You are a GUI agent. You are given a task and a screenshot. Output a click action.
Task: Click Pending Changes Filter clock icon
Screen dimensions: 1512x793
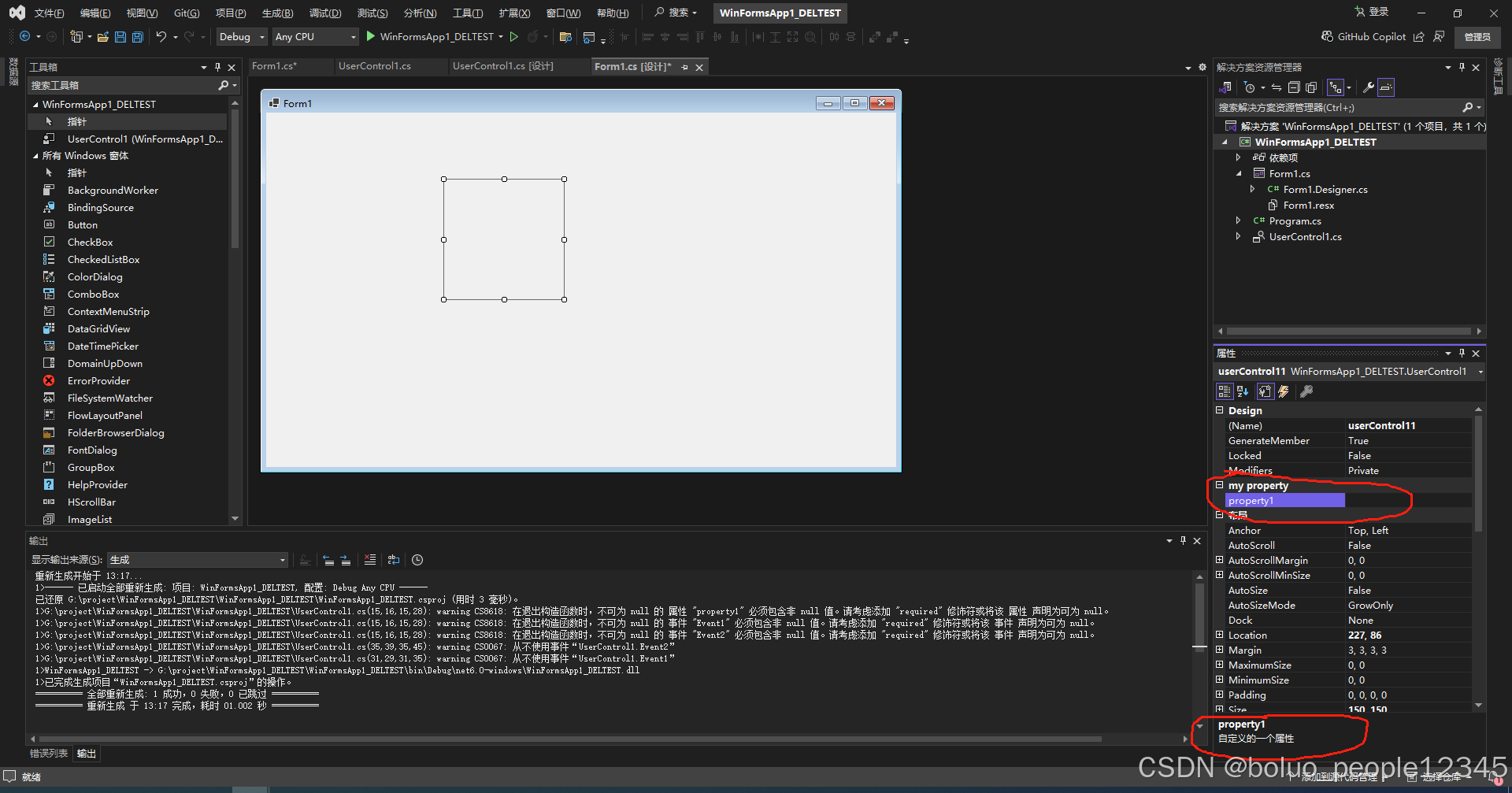tap(1250, 87)
